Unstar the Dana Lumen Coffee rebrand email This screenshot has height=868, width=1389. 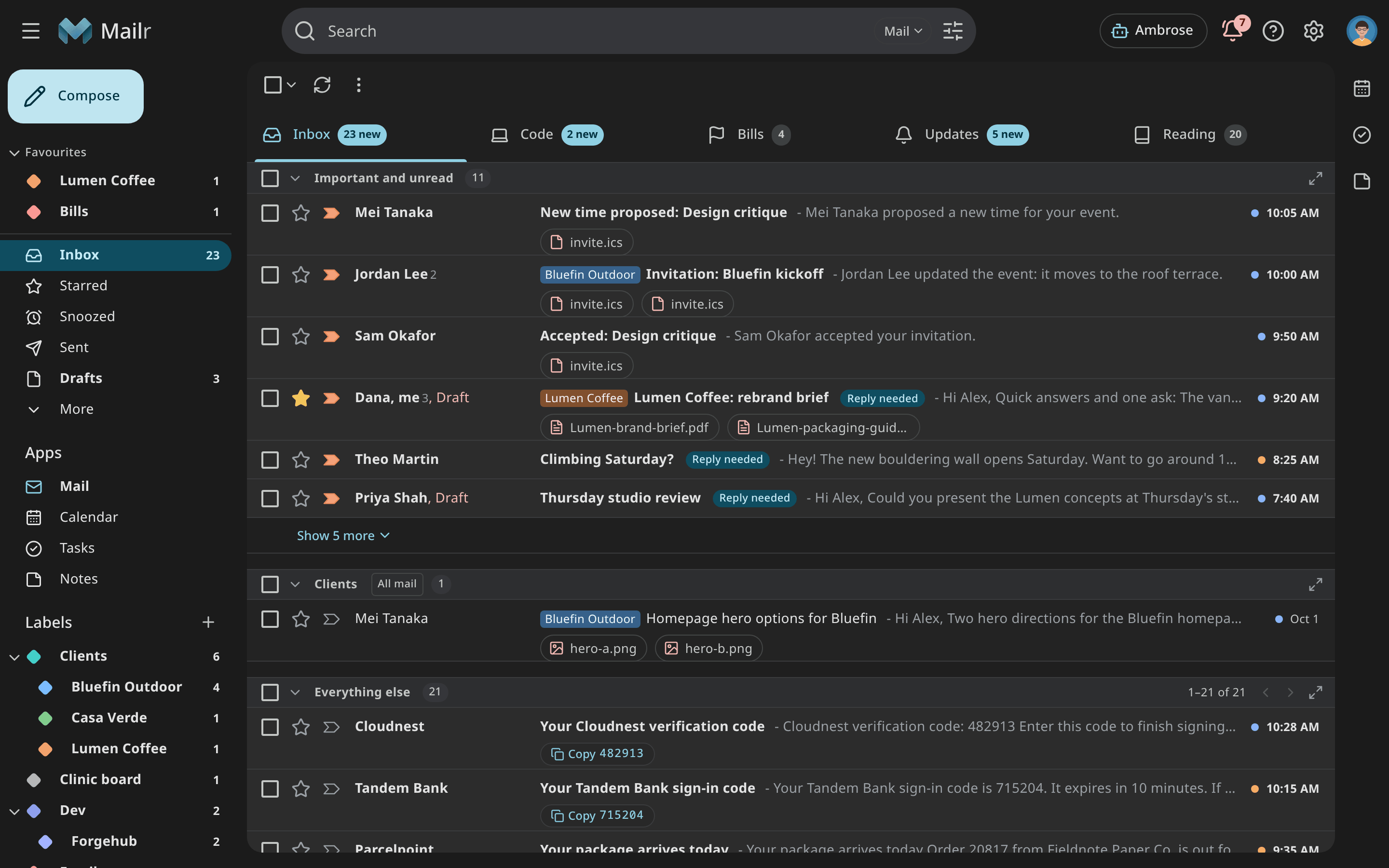[301, 398]
